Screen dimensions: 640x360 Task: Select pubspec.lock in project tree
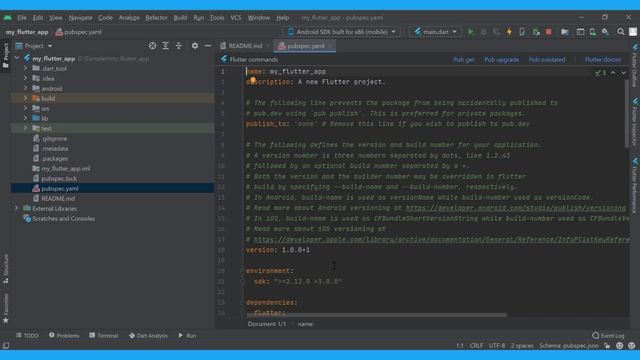pyautogui.click(x=59, y=178)
